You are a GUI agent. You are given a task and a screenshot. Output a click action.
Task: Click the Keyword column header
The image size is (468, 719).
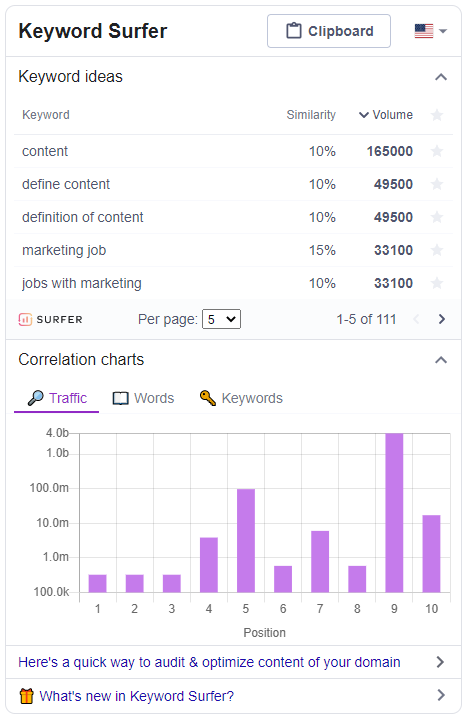(x=46, y=115)
